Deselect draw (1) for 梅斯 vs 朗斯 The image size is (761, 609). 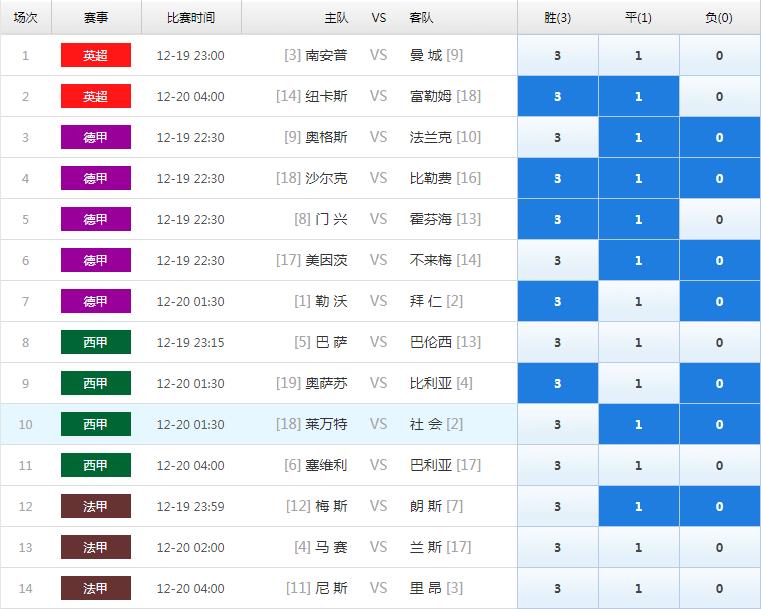pos(639,506)
